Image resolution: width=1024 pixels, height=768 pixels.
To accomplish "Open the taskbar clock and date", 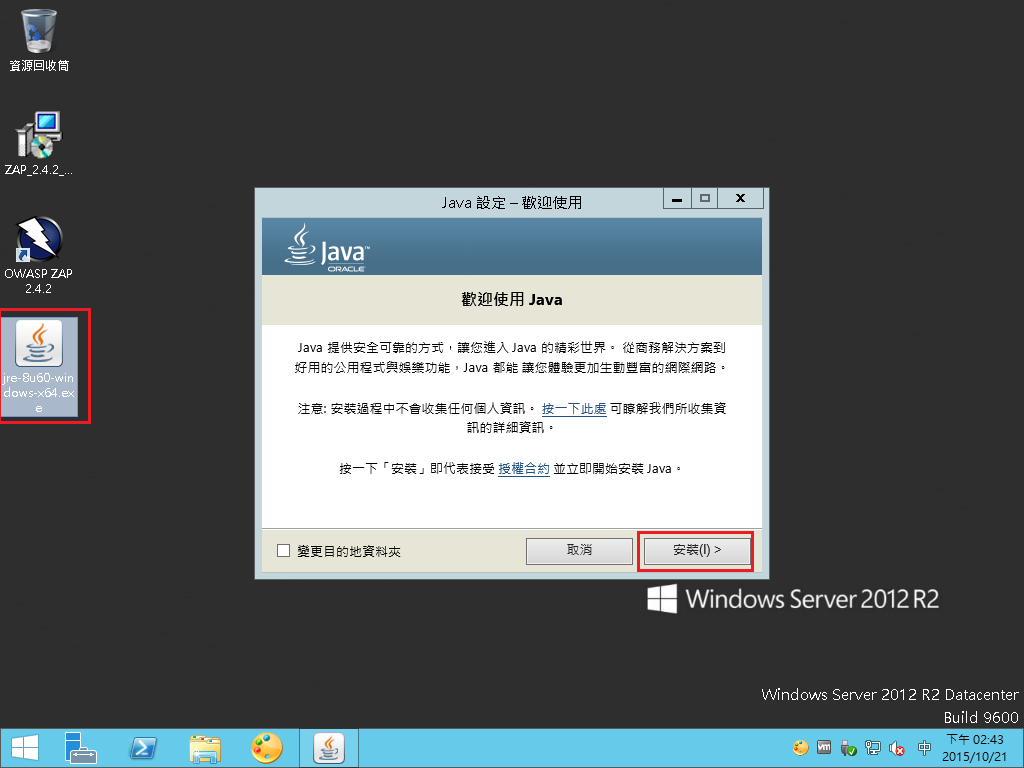I will (974, 748).
